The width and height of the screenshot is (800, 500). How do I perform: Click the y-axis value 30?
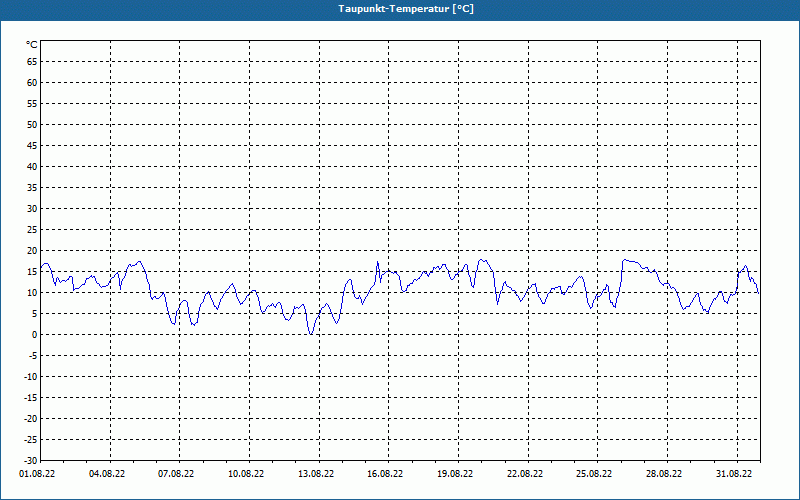(x=32, y=208)
